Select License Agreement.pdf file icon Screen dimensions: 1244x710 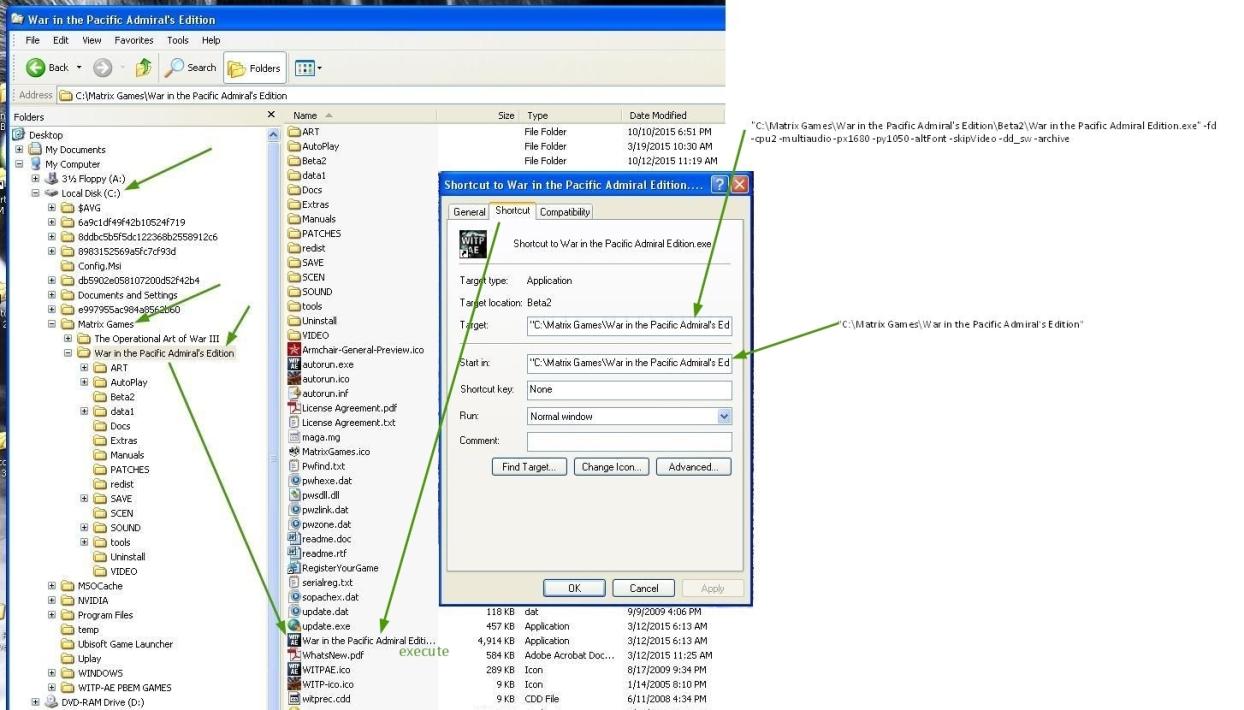[294, 408]
